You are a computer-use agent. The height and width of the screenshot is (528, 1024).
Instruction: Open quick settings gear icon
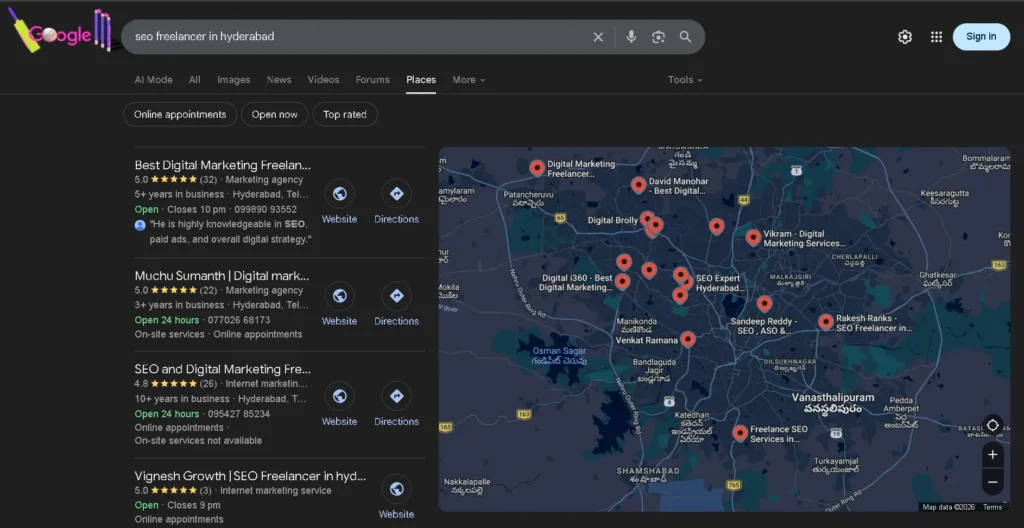(x=904, y=37)
